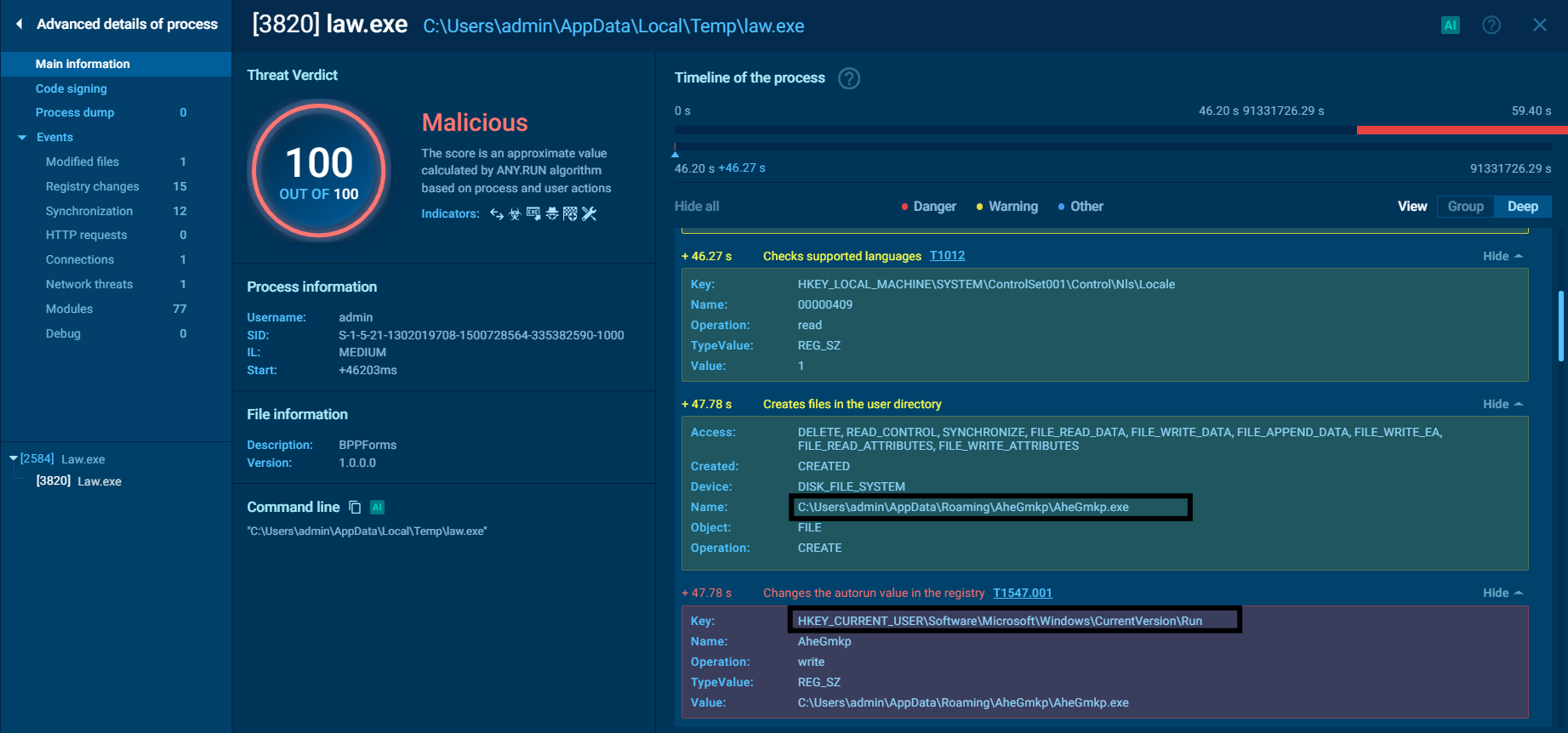Image resolution: width=1568 pixels, height=733 pixels.
Task: Click the Device value DISK_FILE_SYSTEM
Action: (x=852, y=486)
